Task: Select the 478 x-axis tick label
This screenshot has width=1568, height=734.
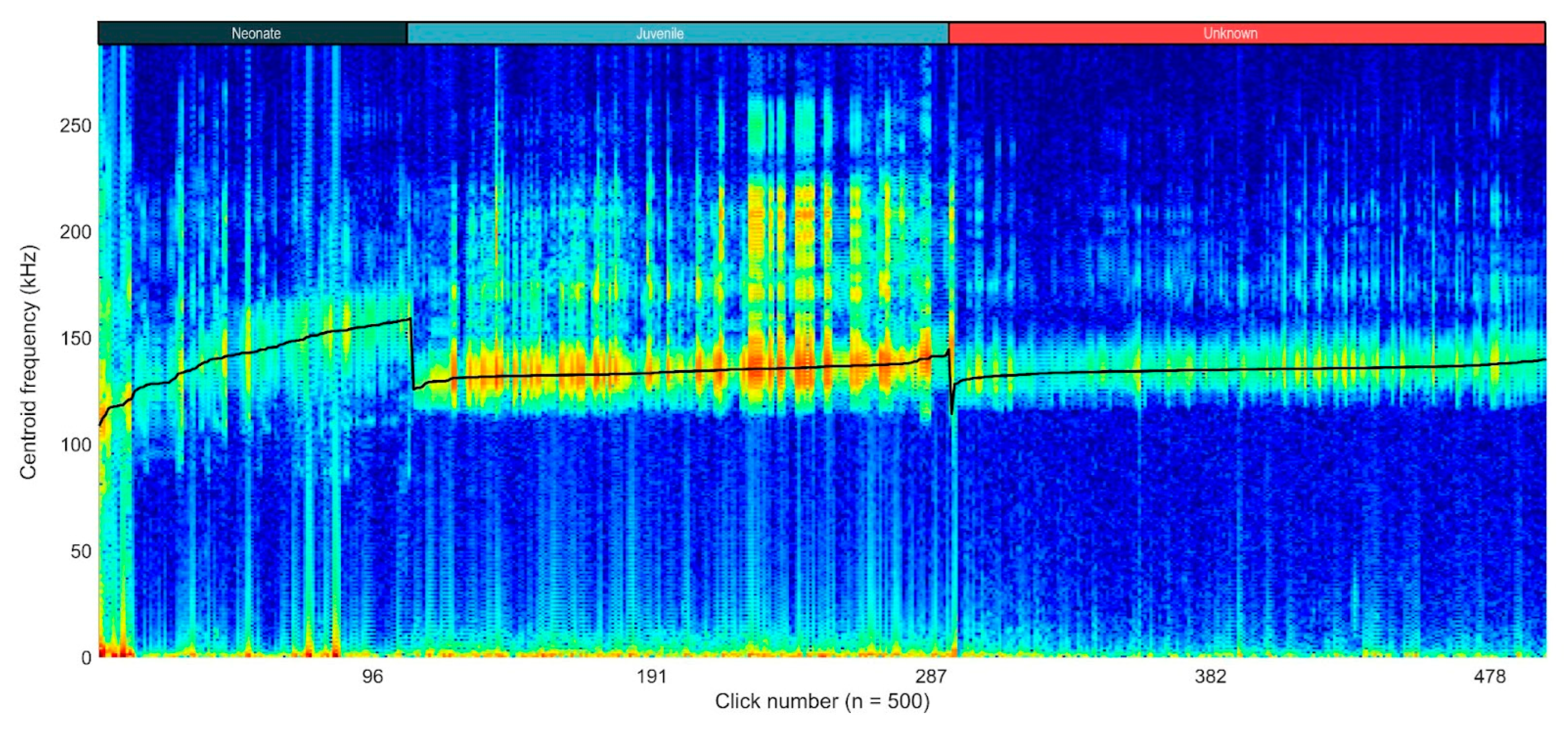Action: coord(1490,677)
